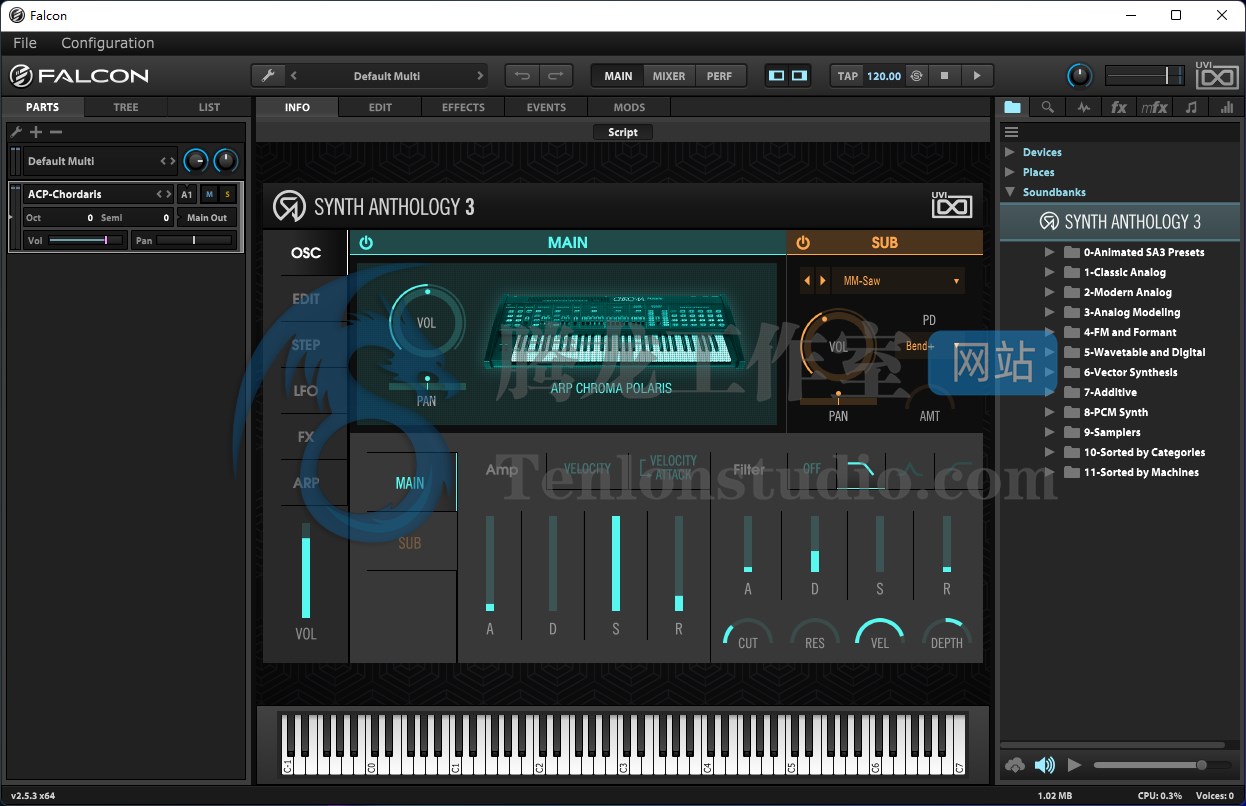Open the Configuration menu

(108, 43)
